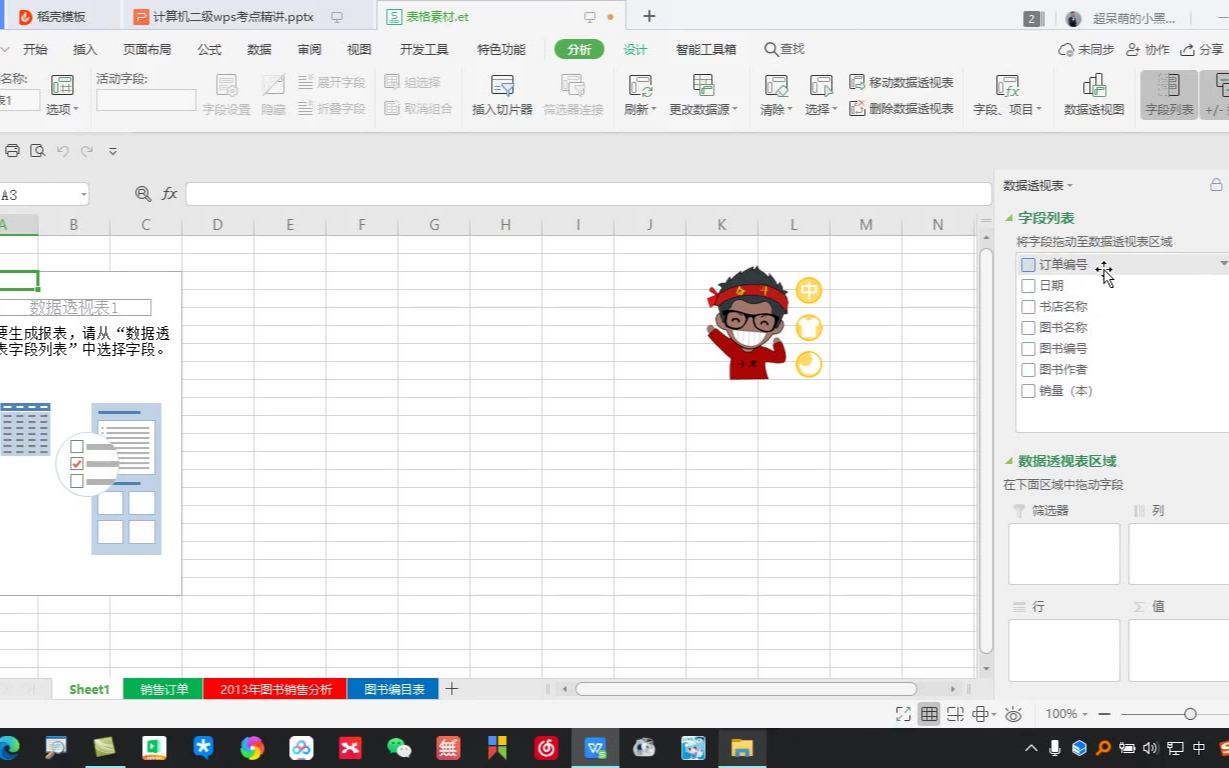Click the print icon in quick access toolbar
Viewport: 1229px width, 768px height.
[x=12, y=151]
